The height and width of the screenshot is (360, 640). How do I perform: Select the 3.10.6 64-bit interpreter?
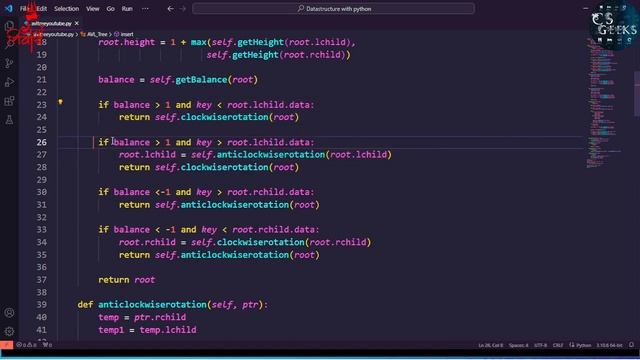pos(610,345)
